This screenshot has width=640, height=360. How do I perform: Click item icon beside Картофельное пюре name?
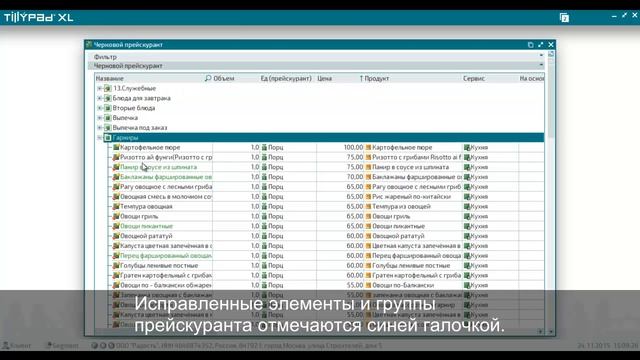[x=116, y=147]
